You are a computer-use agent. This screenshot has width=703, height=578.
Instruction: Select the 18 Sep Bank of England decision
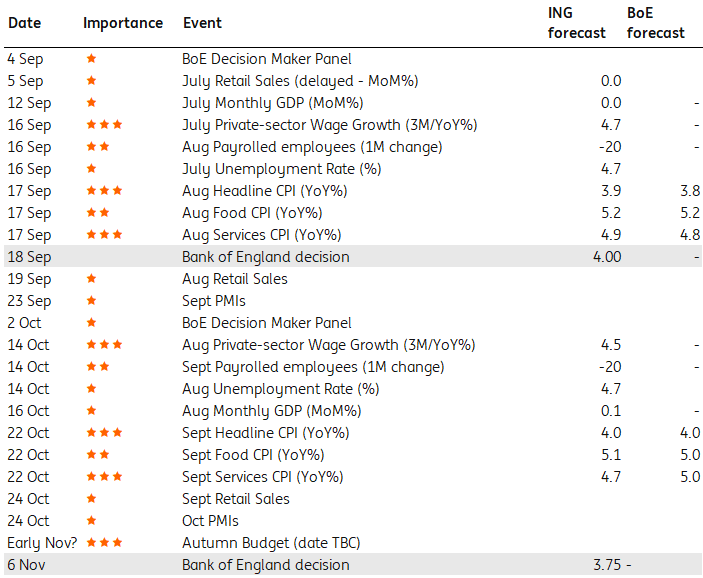(266, 257)
